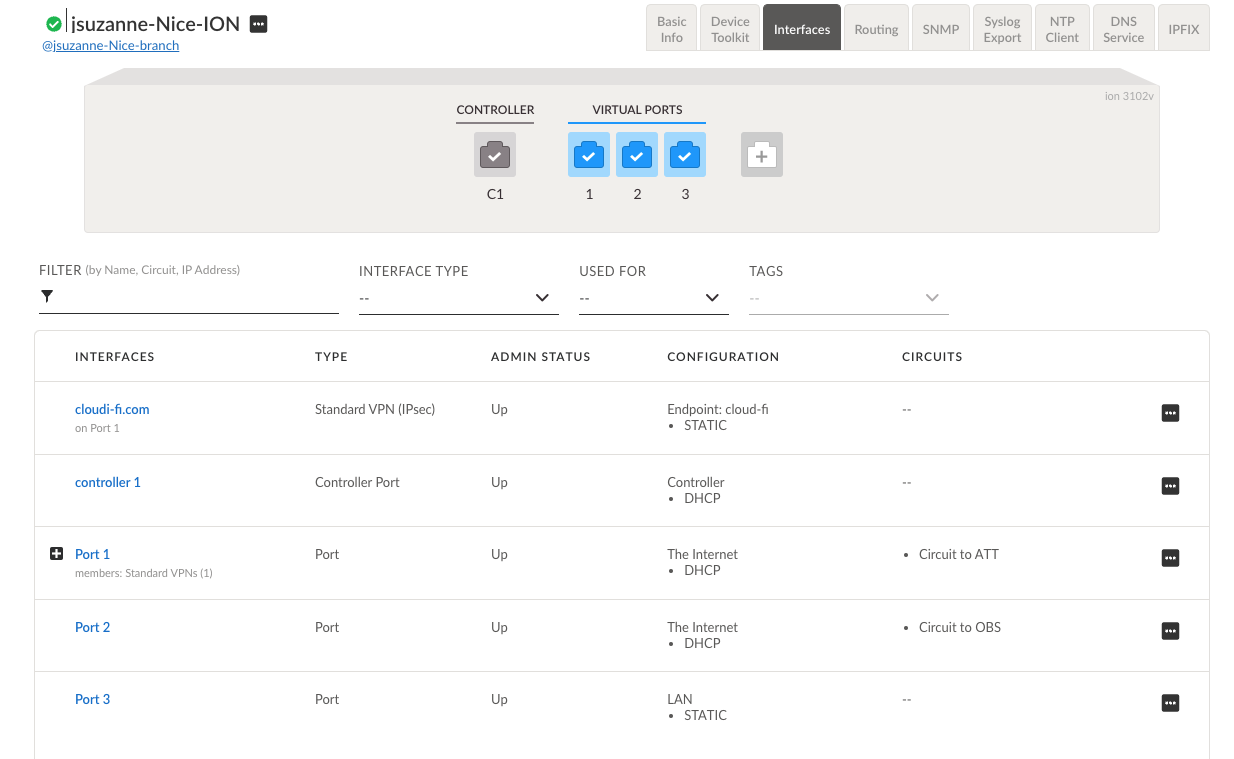Open the Port 3 interface details
Viewport: 1234px width, 759px height.
pos(92,699)
